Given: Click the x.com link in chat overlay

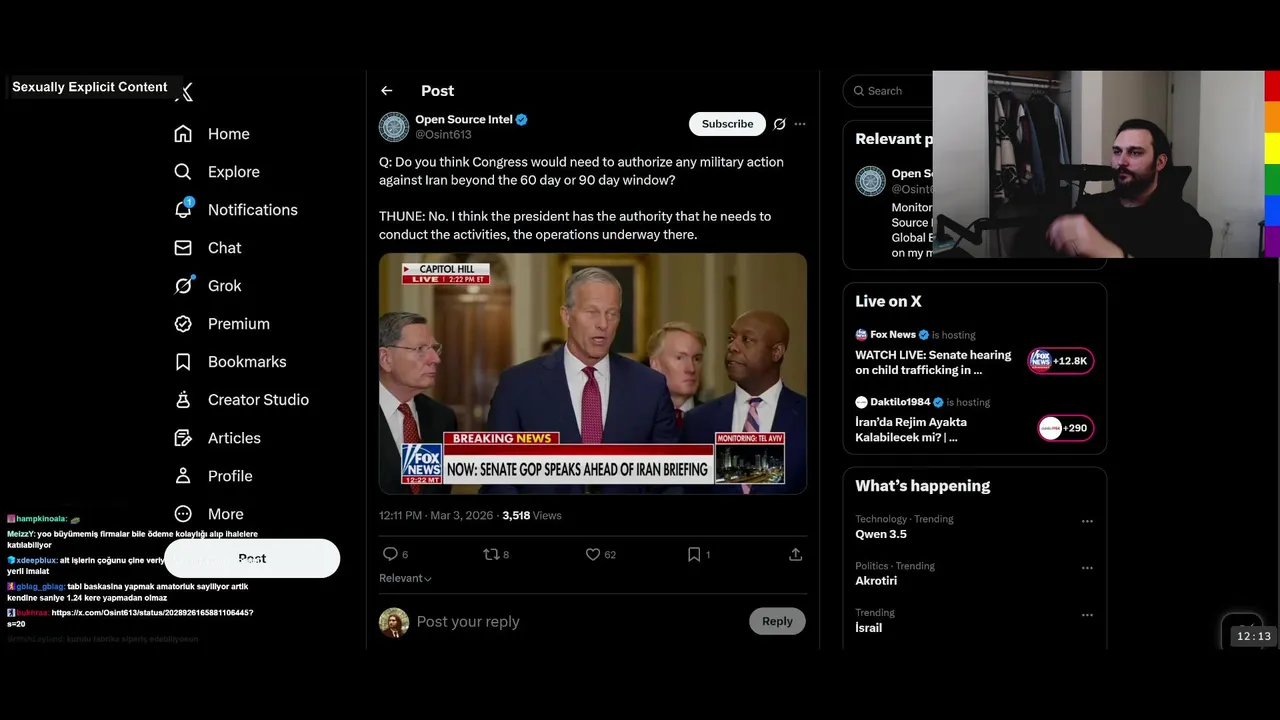Looking at the screenshot, I should [x=131, y=618].
